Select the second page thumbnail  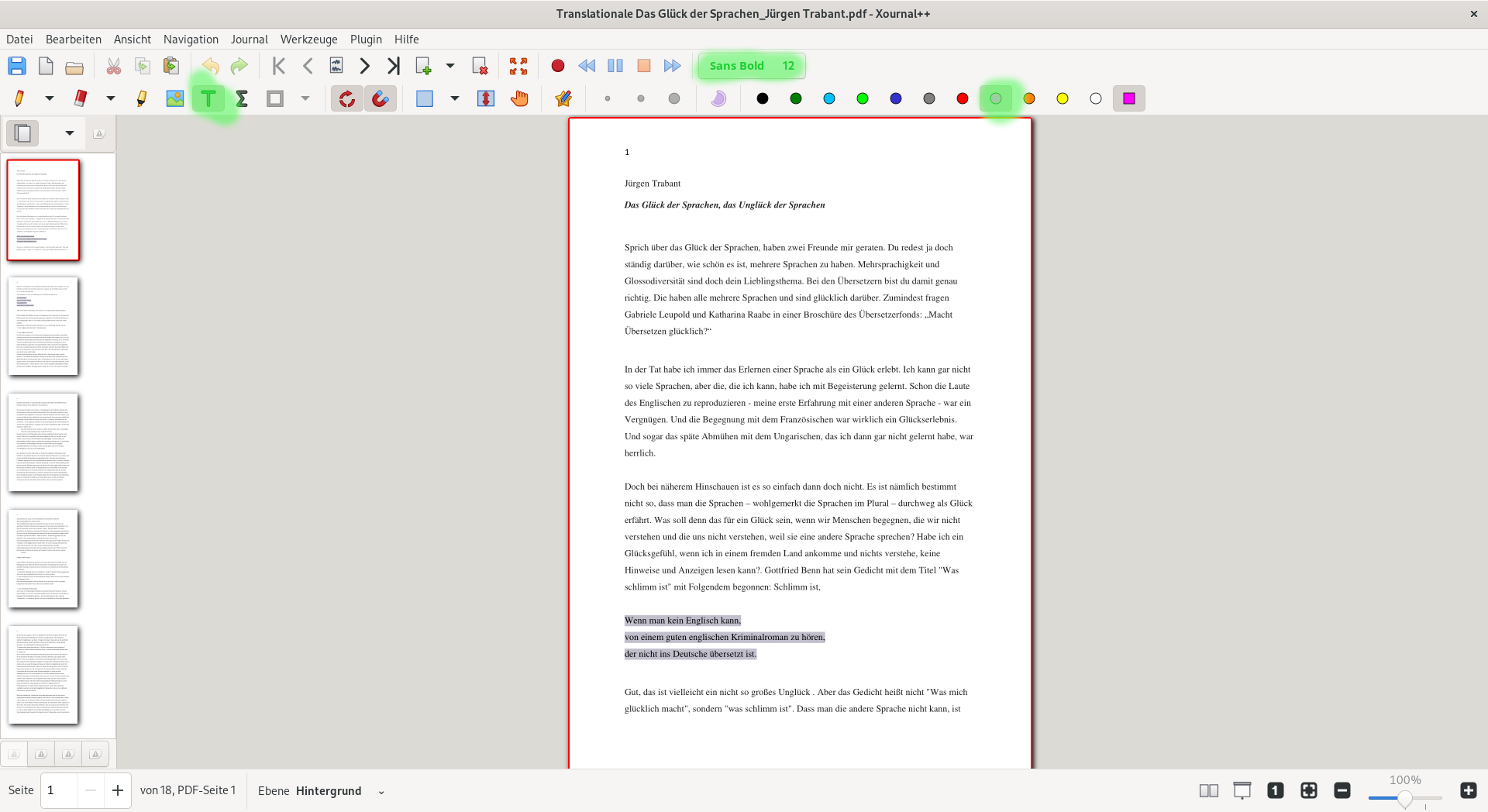43,326
